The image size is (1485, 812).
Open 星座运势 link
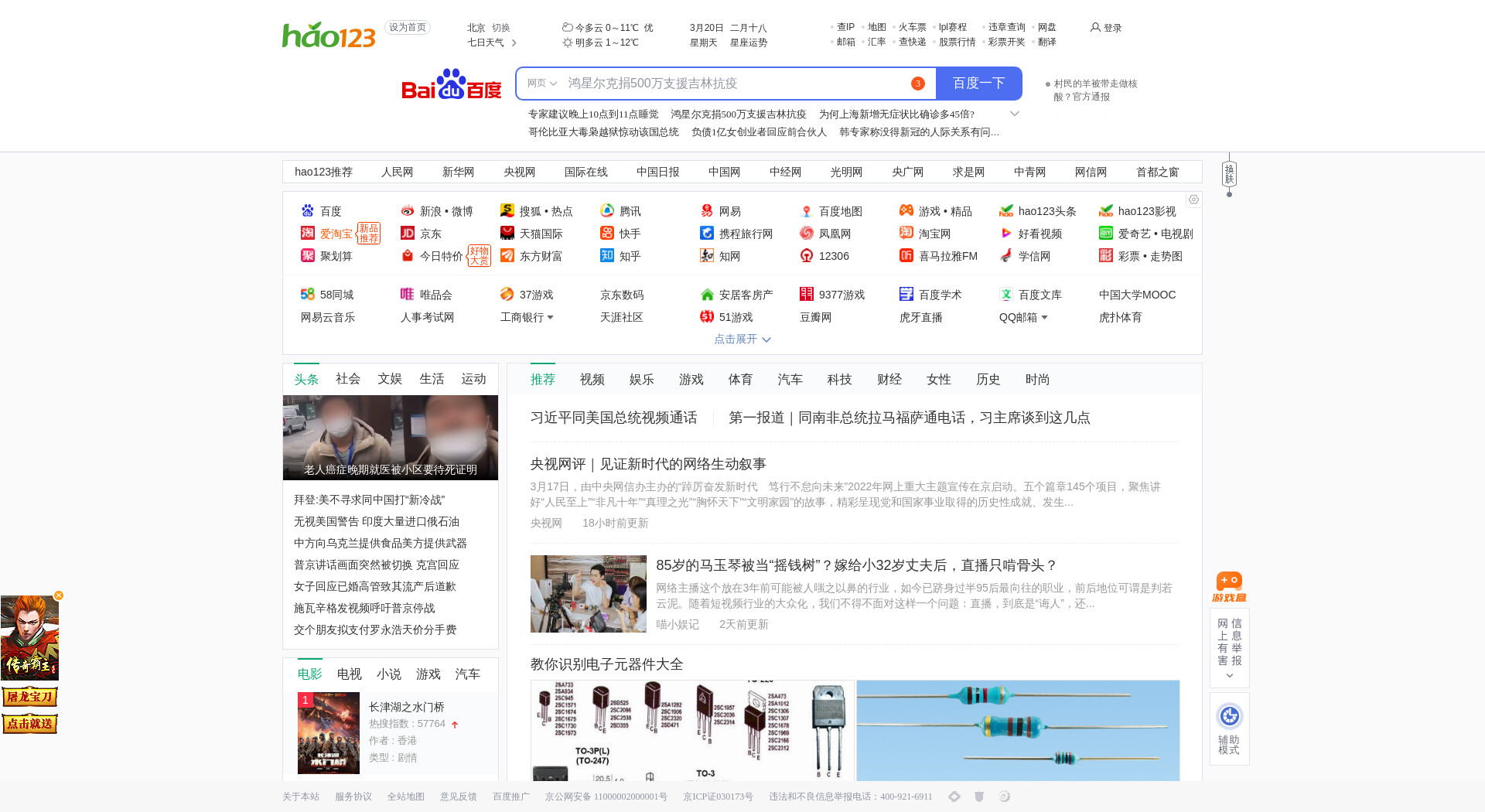pos(749,43)
